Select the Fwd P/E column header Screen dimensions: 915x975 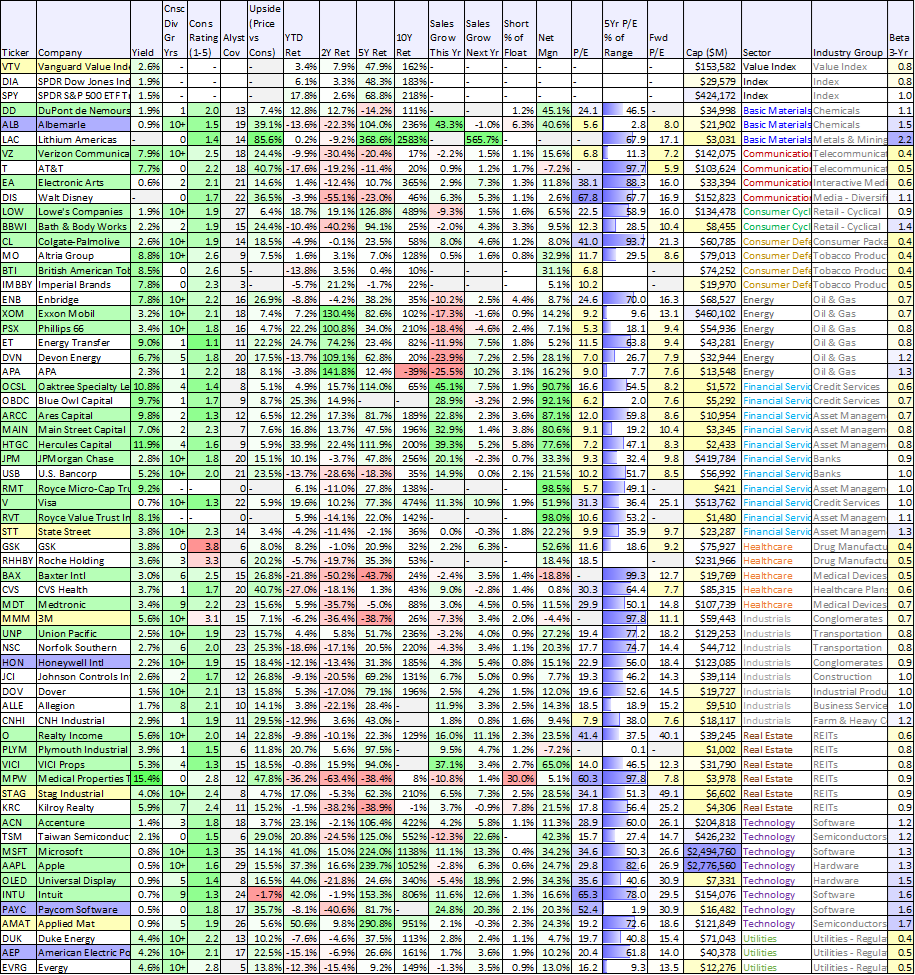point(664,30)
